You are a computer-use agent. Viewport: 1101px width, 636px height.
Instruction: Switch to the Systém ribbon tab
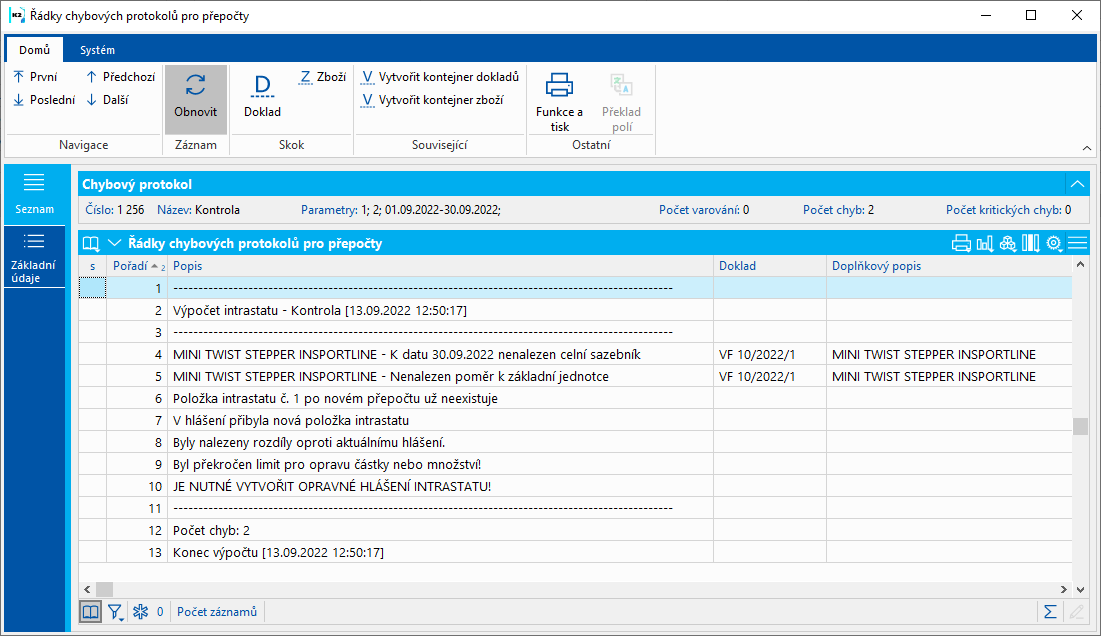pyautogui.click(x=97, y=50)
